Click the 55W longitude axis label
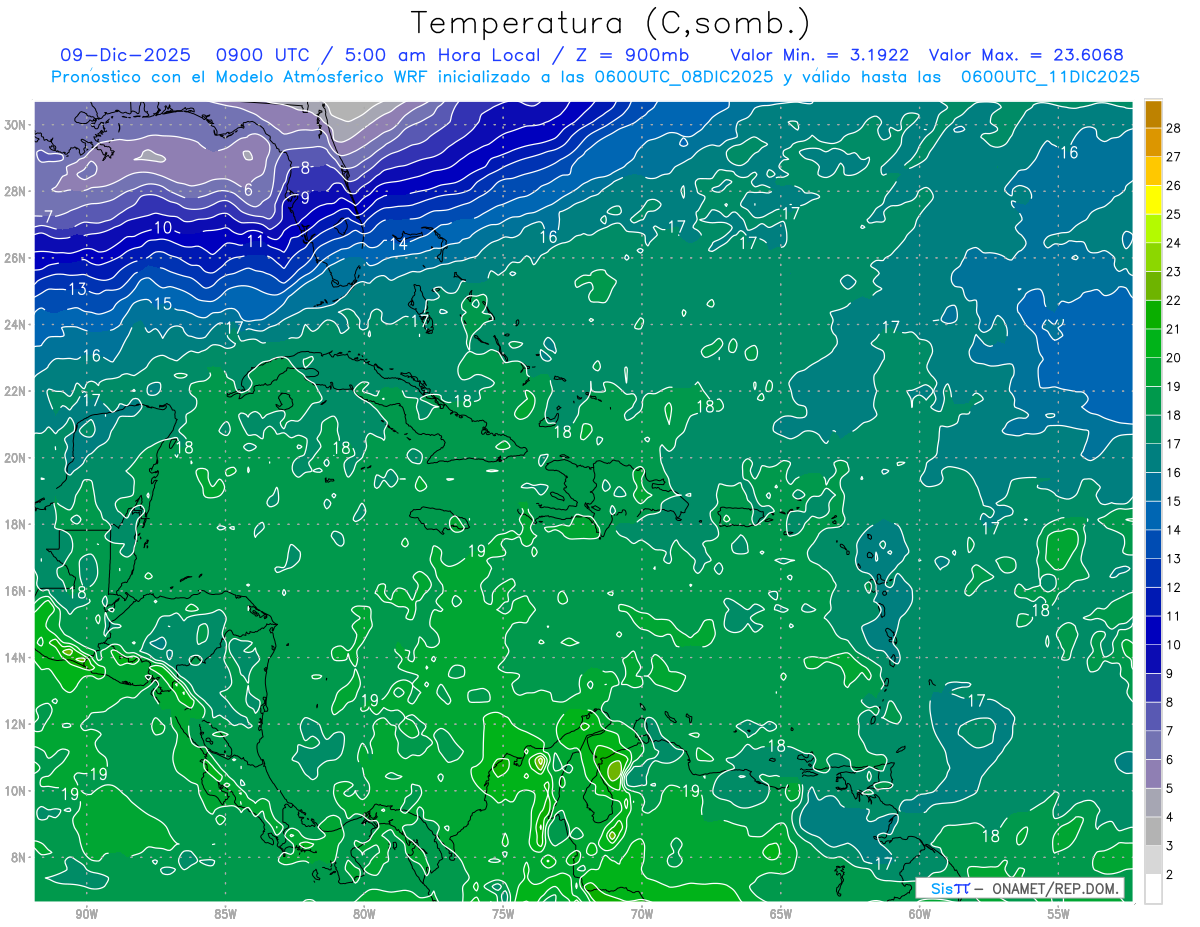1200x927 pixels. 1059,914
